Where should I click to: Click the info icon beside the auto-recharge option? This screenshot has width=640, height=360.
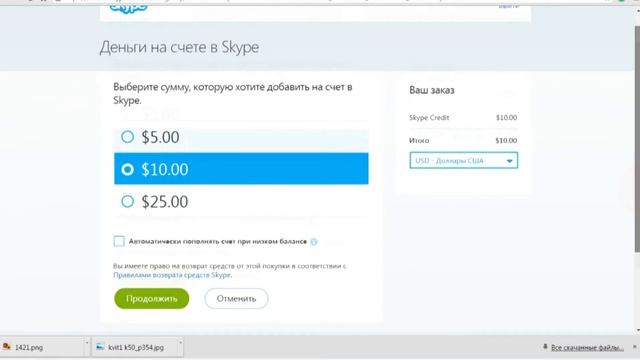(x=313, y=242)
